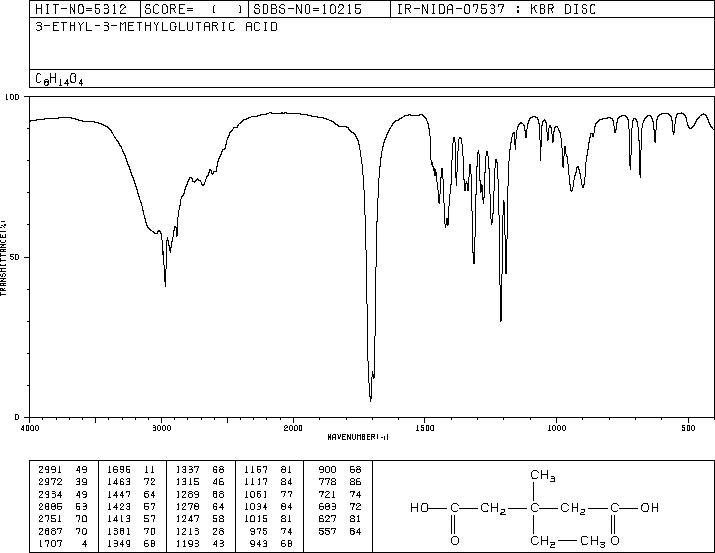Click peak table entry 1337
Viewport: 715px width, 553px height.
(187, 470)
